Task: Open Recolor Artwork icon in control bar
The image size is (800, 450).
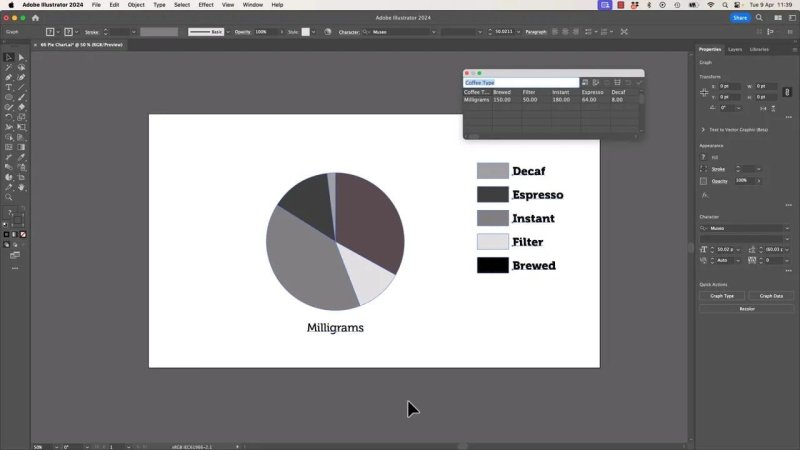Action: 328,32
